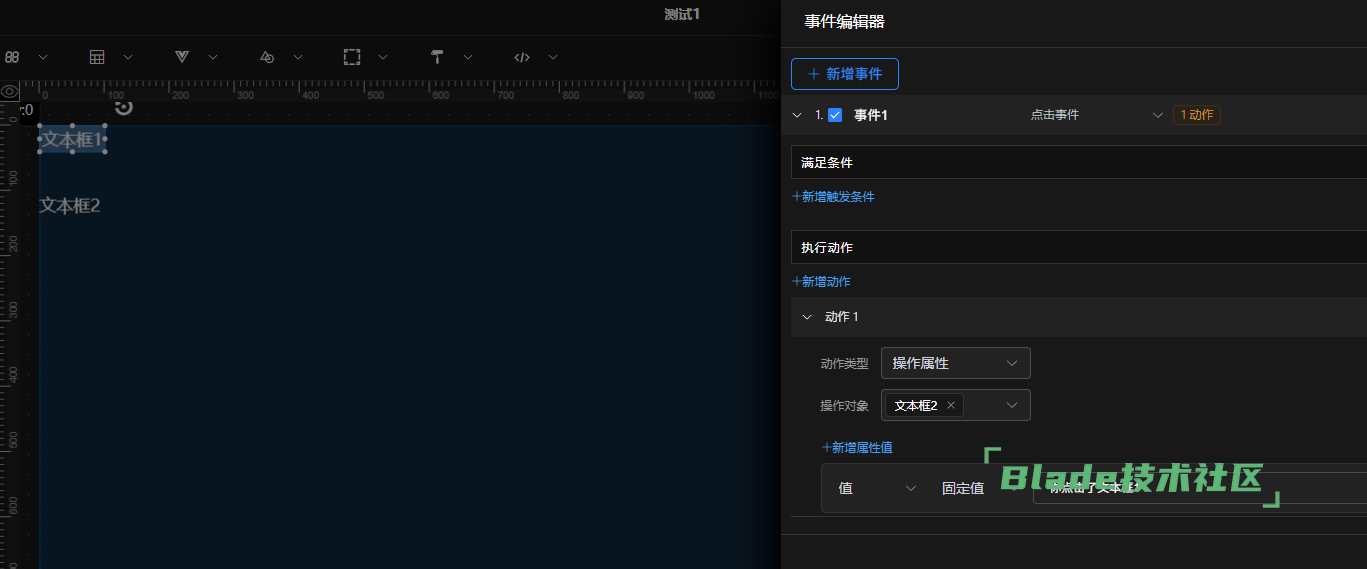
Task: Collapse the 事件1 row using its chevron
Action: 797,115
